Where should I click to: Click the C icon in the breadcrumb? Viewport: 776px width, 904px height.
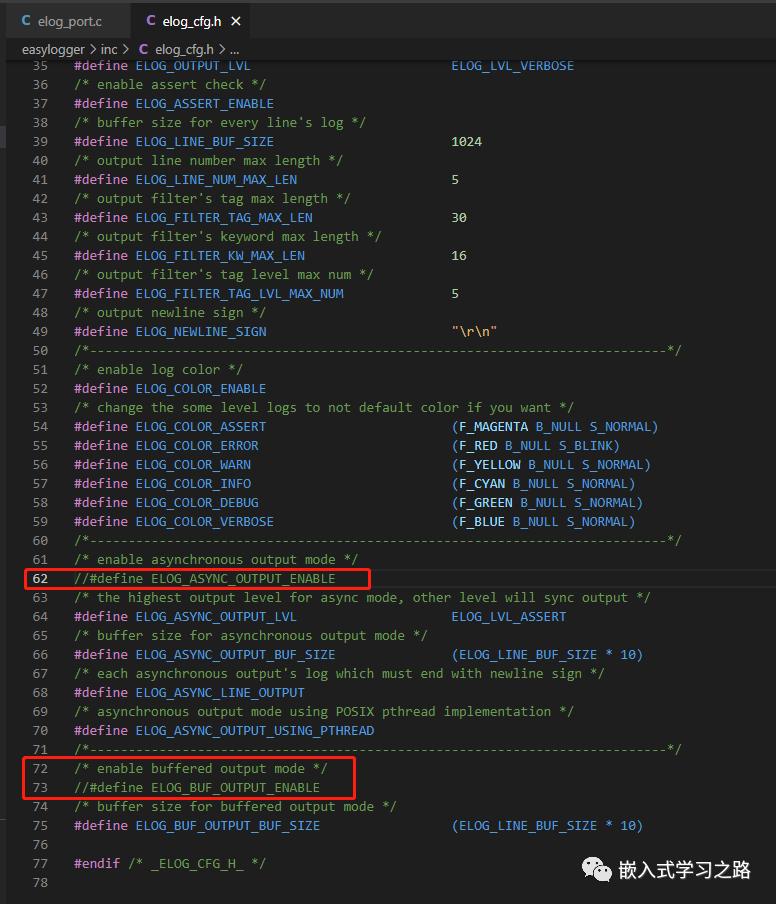143,50
